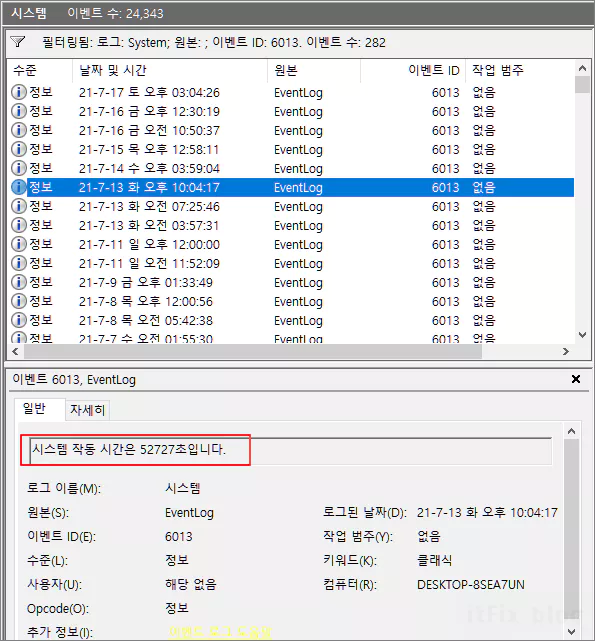Image resolution: width=595 pixels, height=641 pixels.
Task: Select event dated 21-7-8 목 오전 05:42:38
Action: coord(290,320)
